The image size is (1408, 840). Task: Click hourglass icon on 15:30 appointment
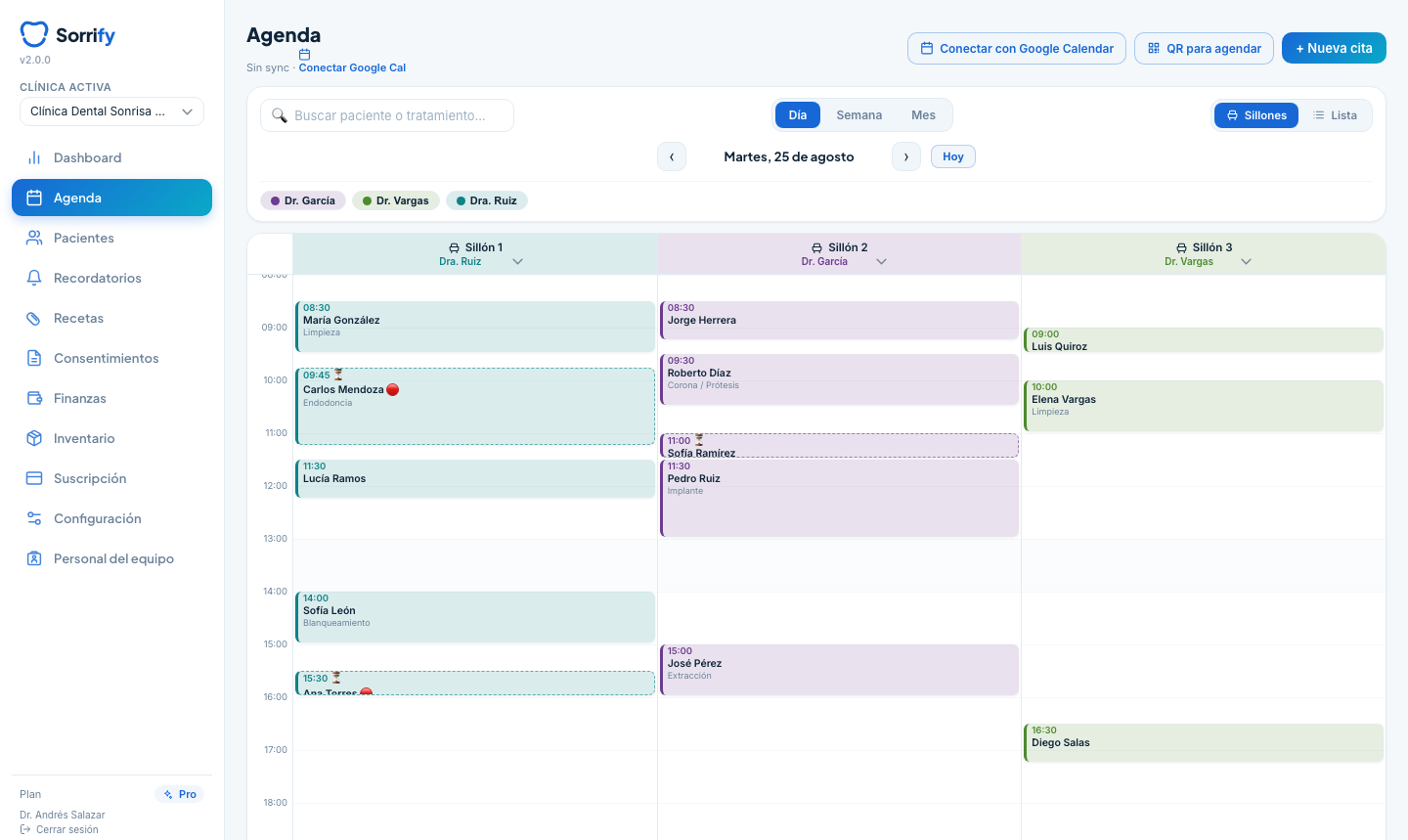pyautogui.click(x=336, y=678)
